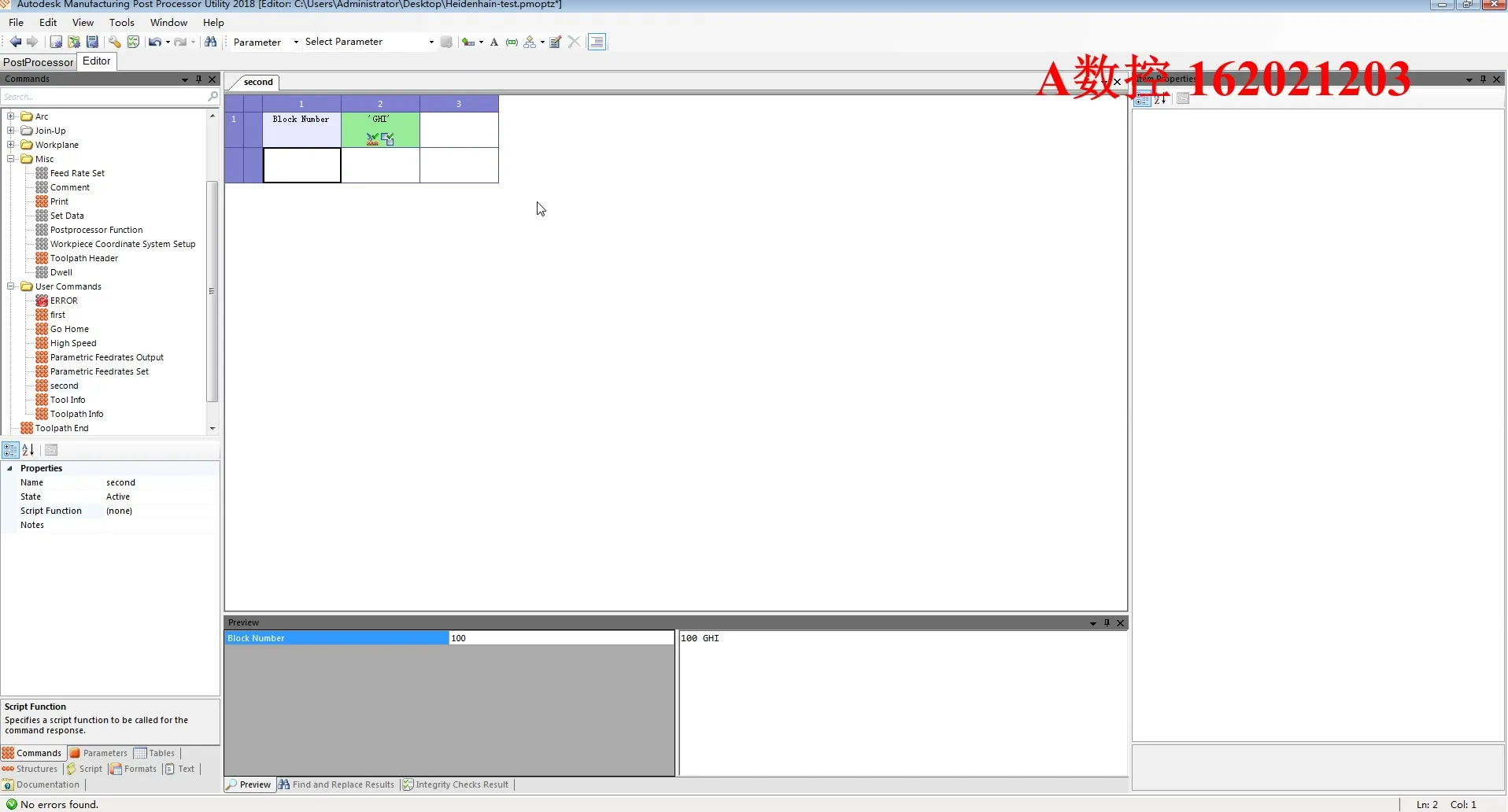The height and width of the screenshot is (812, 1508).
Task: Enable categorized view in the Properties pane
Action: tap(10, 449)
